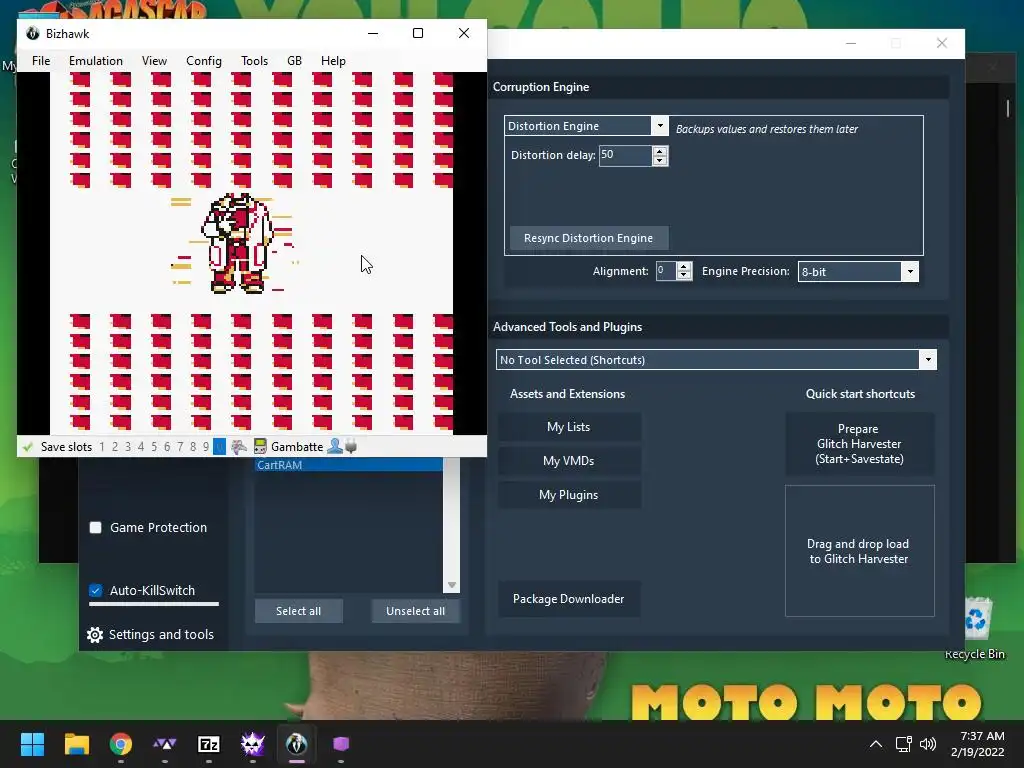Open Windows Start menu
The image size is (1024, 768).
[32, 744]
